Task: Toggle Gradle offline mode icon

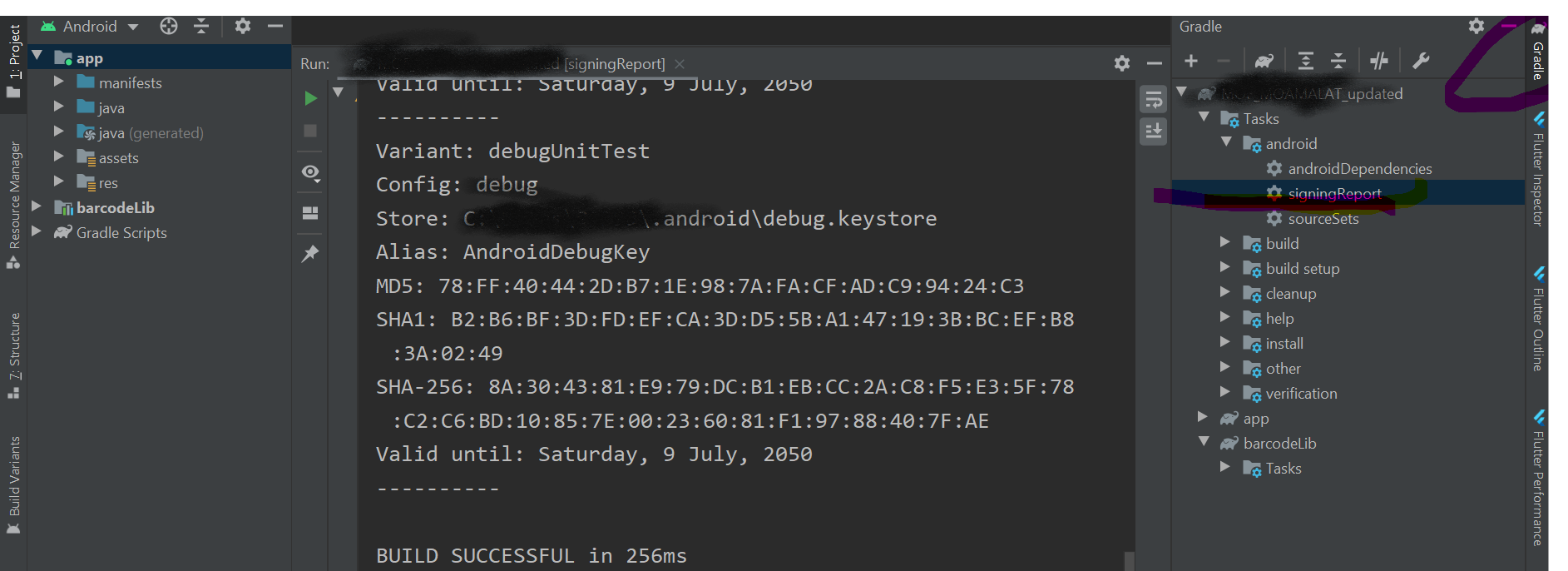Action: click(1379, 61)
